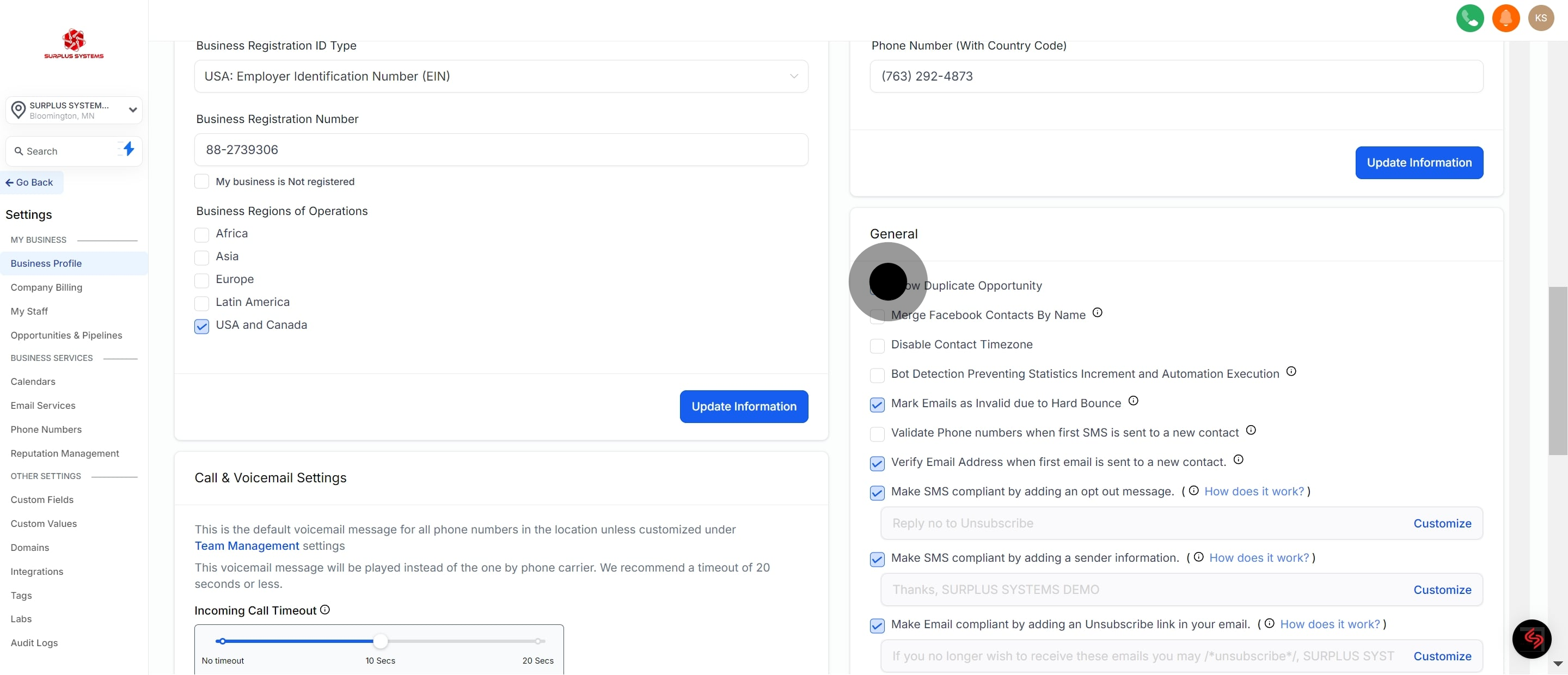Enable Disable Contact Timezone checkbox
Image resolution: width=1568 pixels, height=675 pixels.
(877, 346)
